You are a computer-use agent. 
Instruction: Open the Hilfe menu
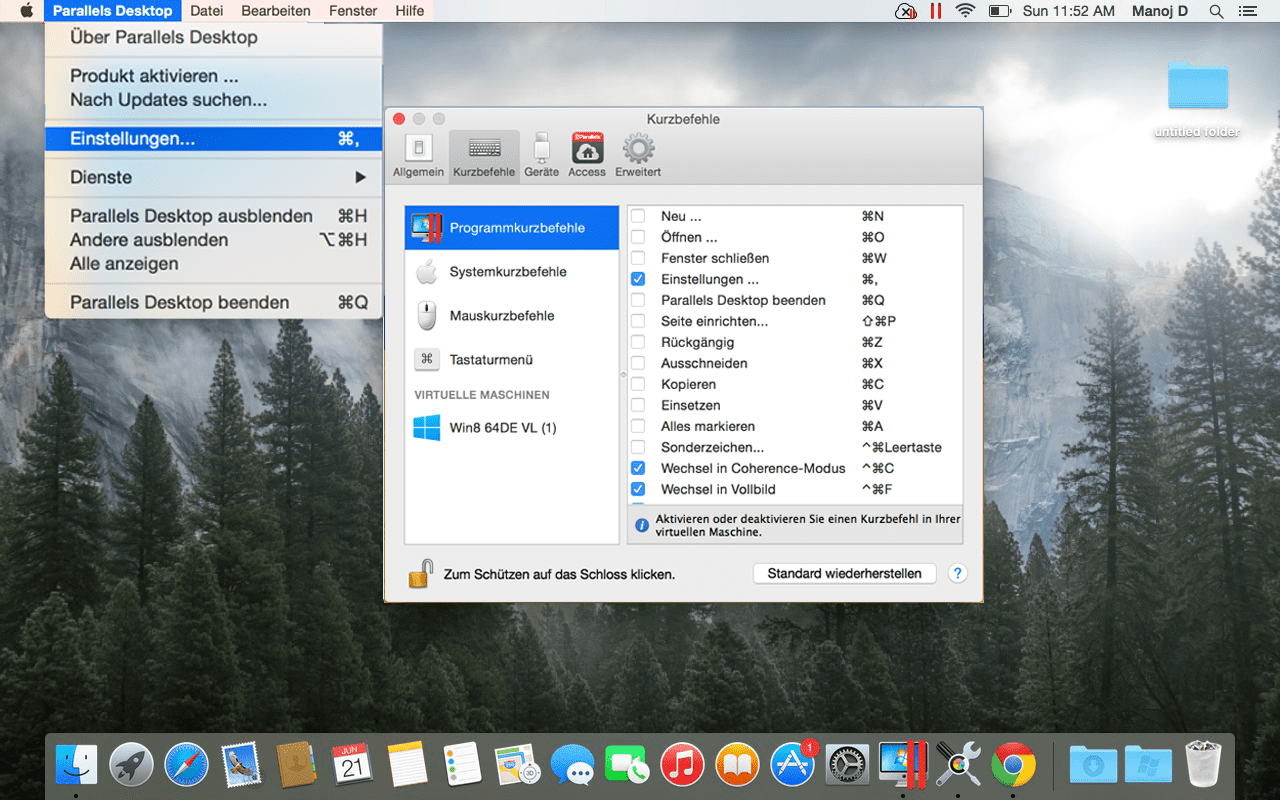(409, 11)
